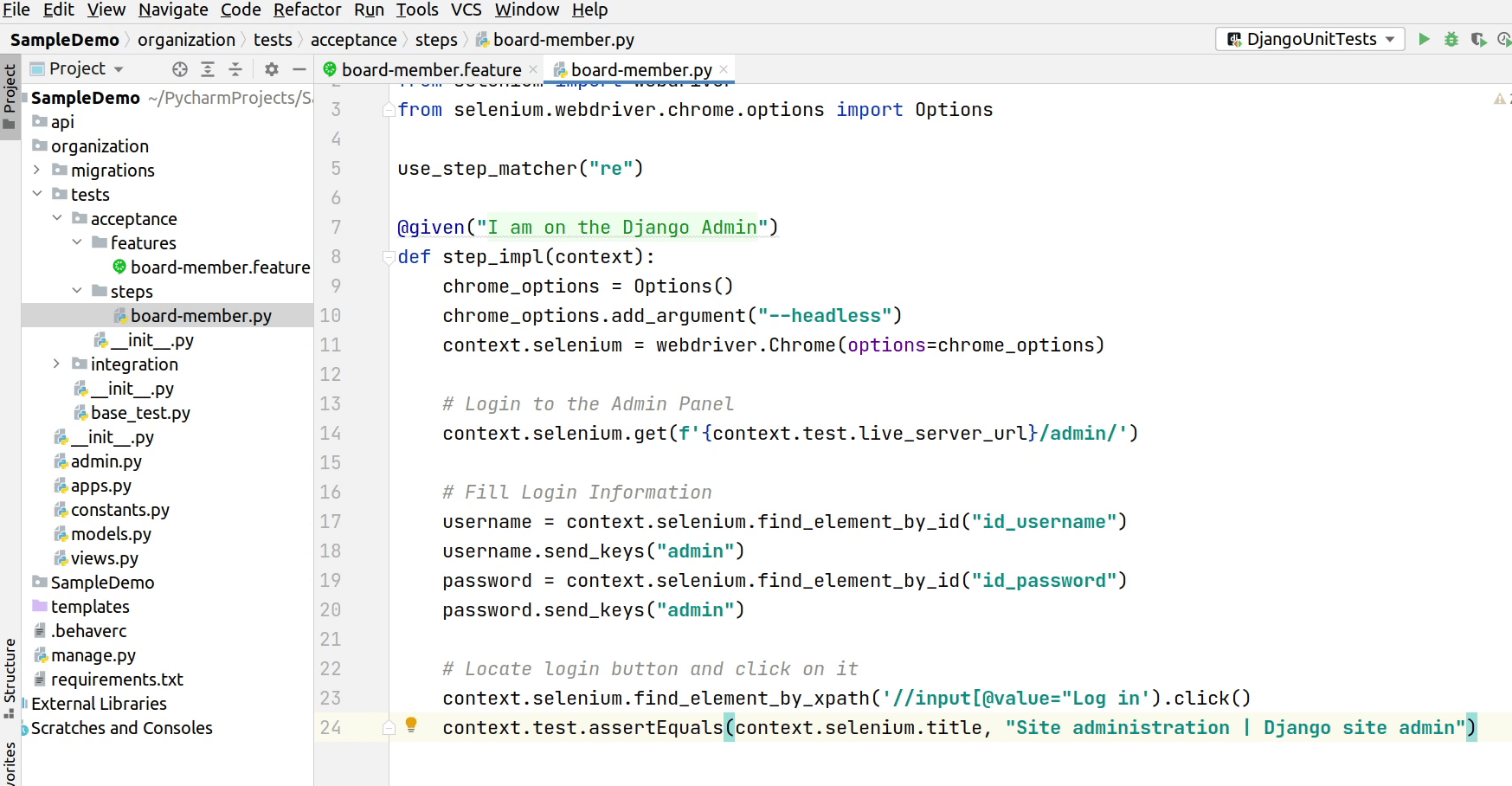This screenshot has width=1512, height=786.
Task: Click the acceptance breadcrumb
Action: (x=353, y=40)
